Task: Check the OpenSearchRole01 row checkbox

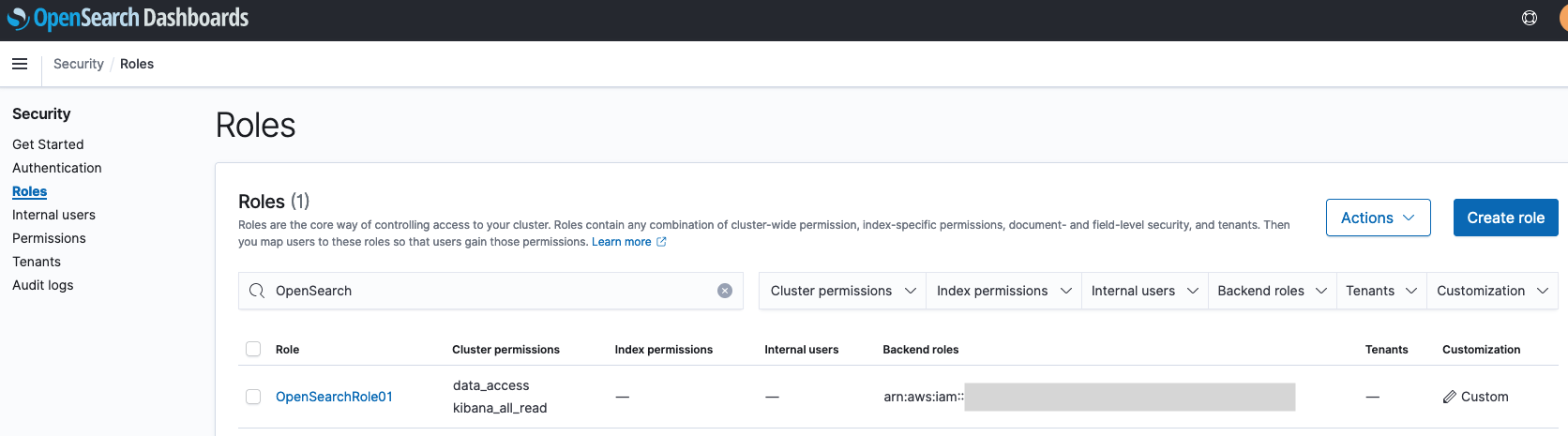Action: 253,397
